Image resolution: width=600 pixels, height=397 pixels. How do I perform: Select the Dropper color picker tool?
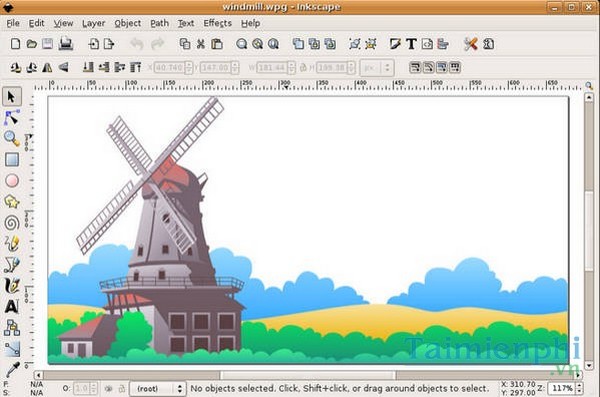[x=12, y=369]
